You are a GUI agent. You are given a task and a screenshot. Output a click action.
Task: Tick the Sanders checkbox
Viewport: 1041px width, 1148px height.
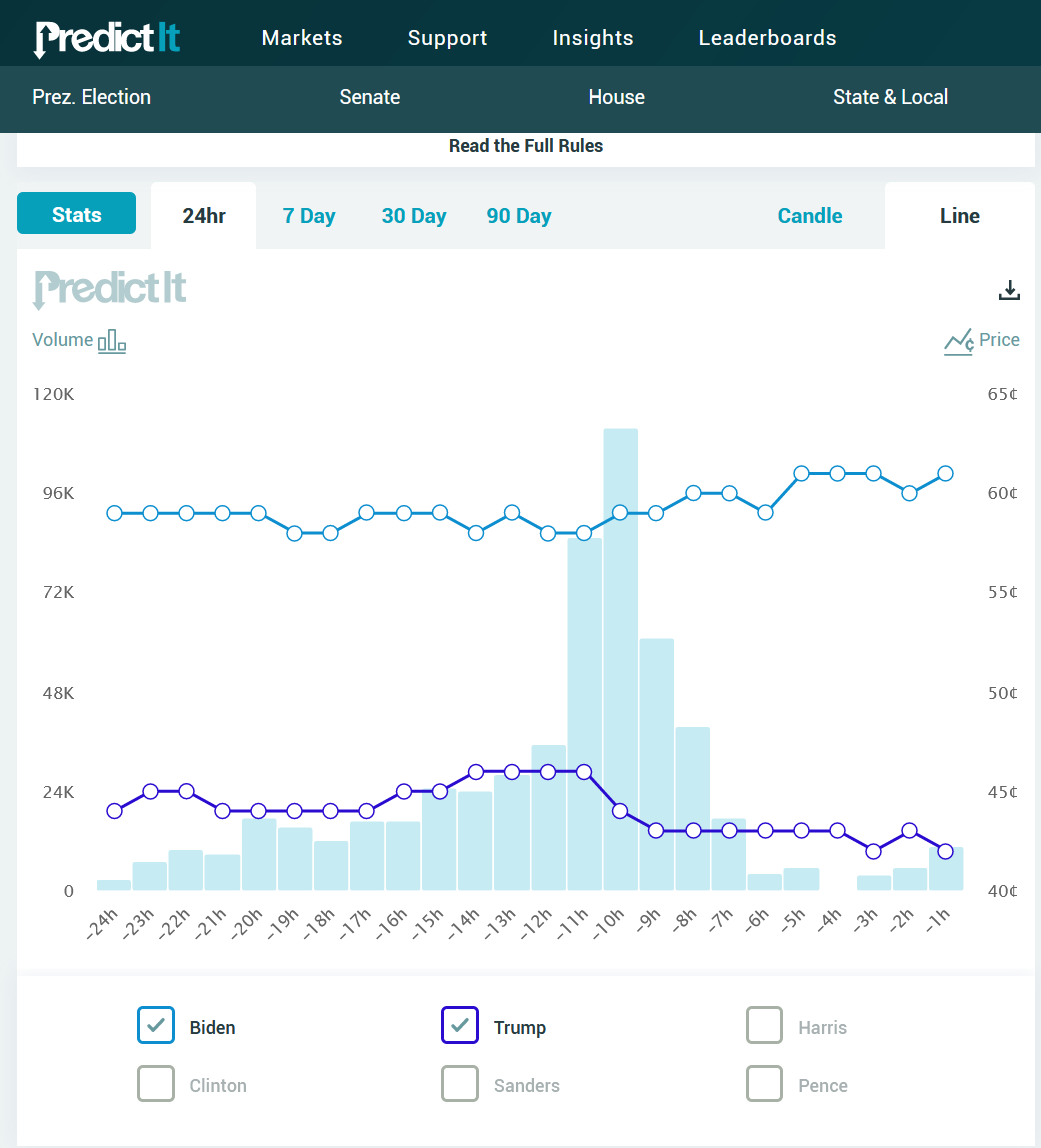tap(460, 1083)
